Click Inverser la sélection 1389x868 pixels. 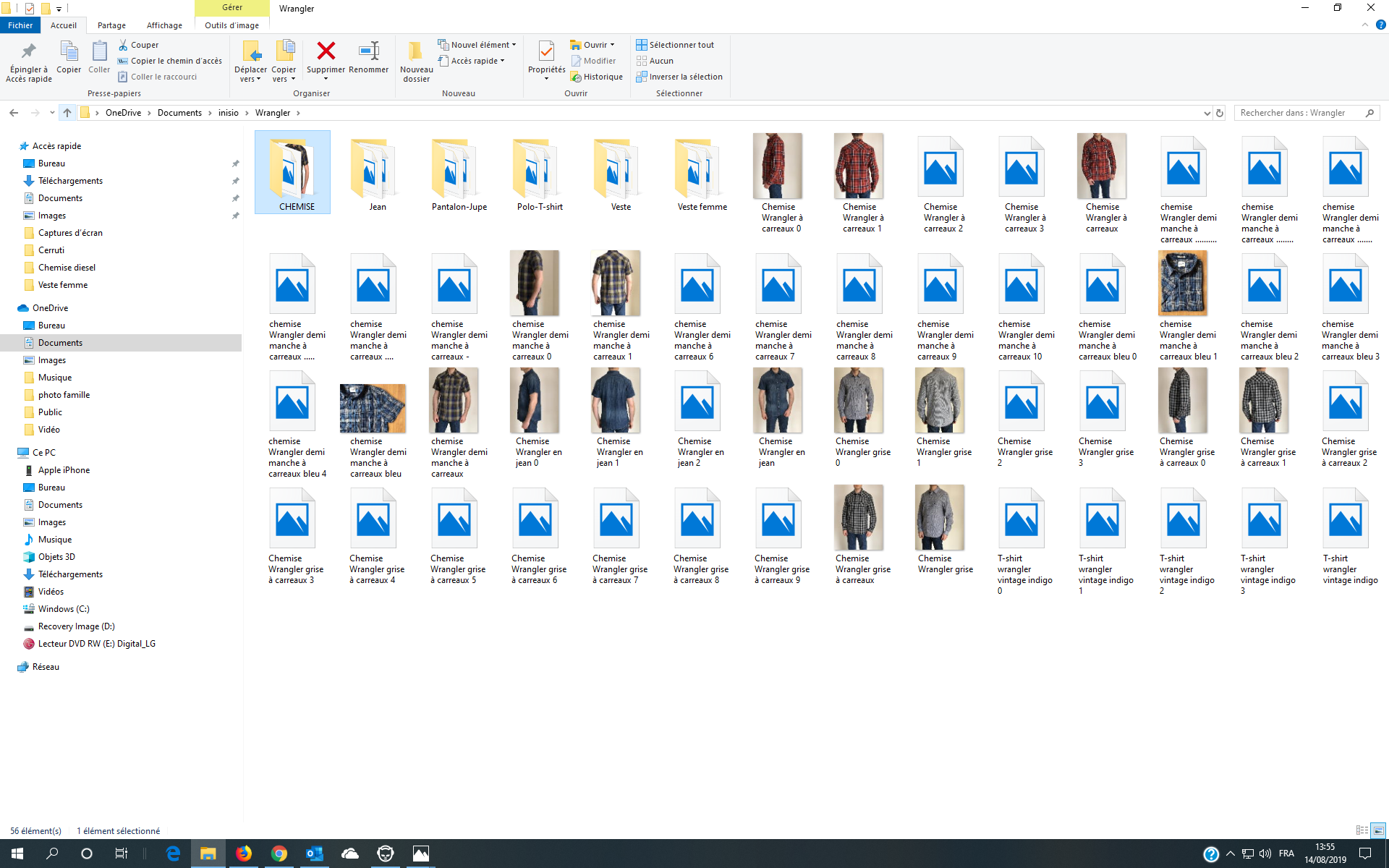[679, 77]
